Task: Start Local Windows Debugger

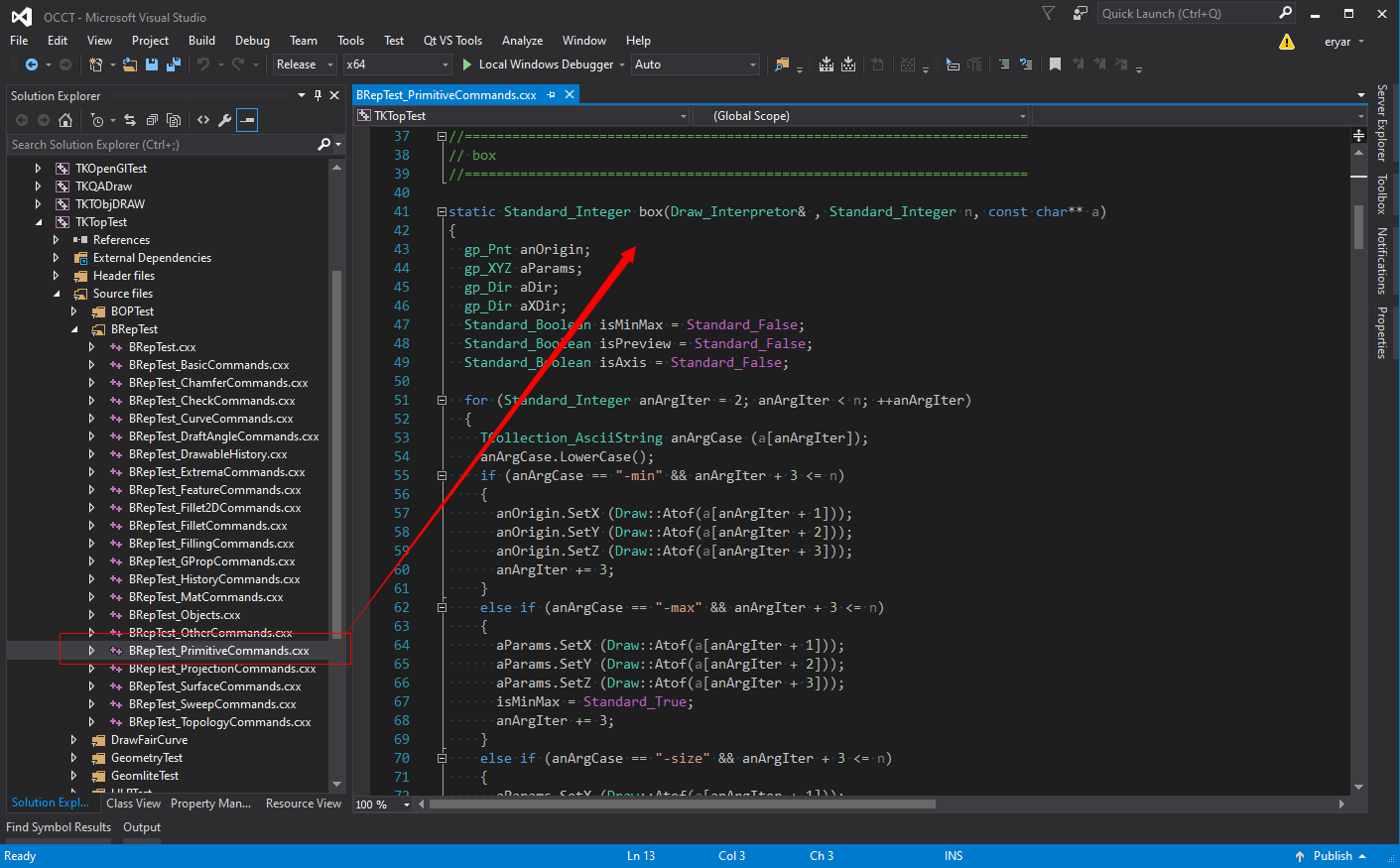Action: [544, 64]
